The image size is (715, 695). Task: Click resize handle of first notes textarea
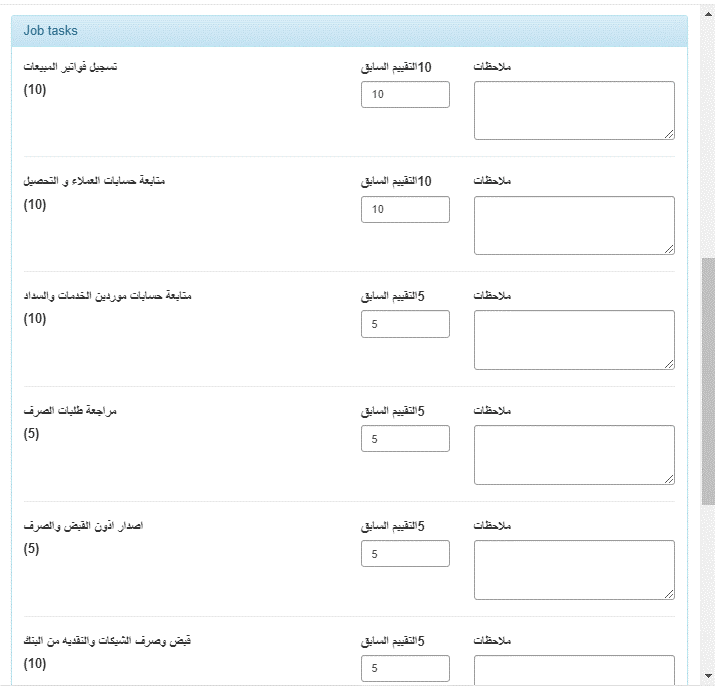669,134
